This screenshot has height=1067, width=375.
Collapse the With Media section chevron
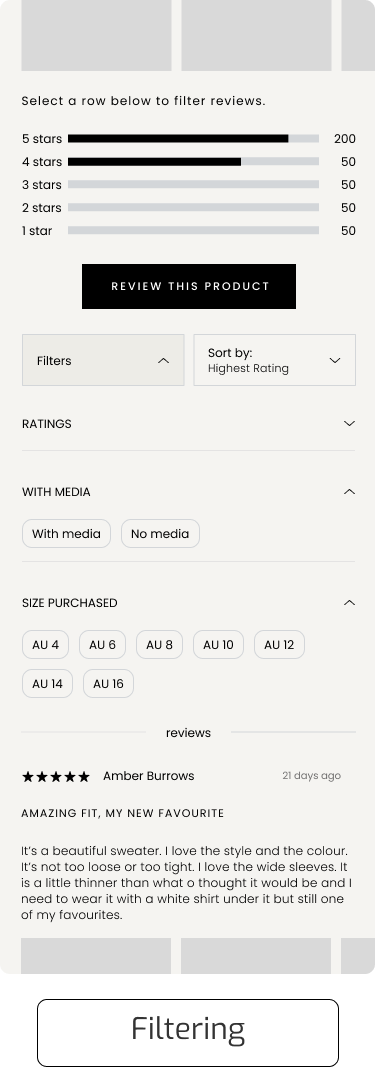349,491
